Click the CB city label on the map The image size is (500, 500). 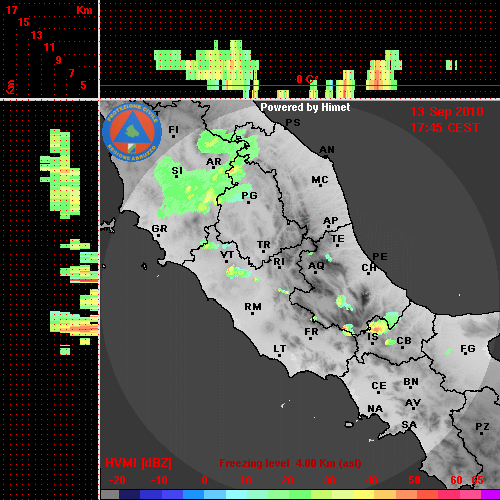click(404, 341)
